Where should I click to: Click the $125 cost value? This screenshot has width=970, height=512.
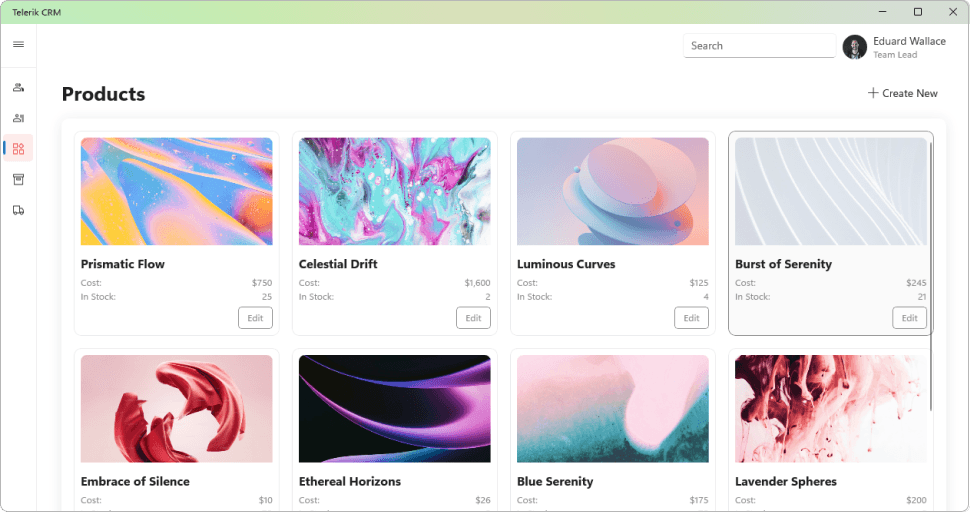click(x=699, y=283)
